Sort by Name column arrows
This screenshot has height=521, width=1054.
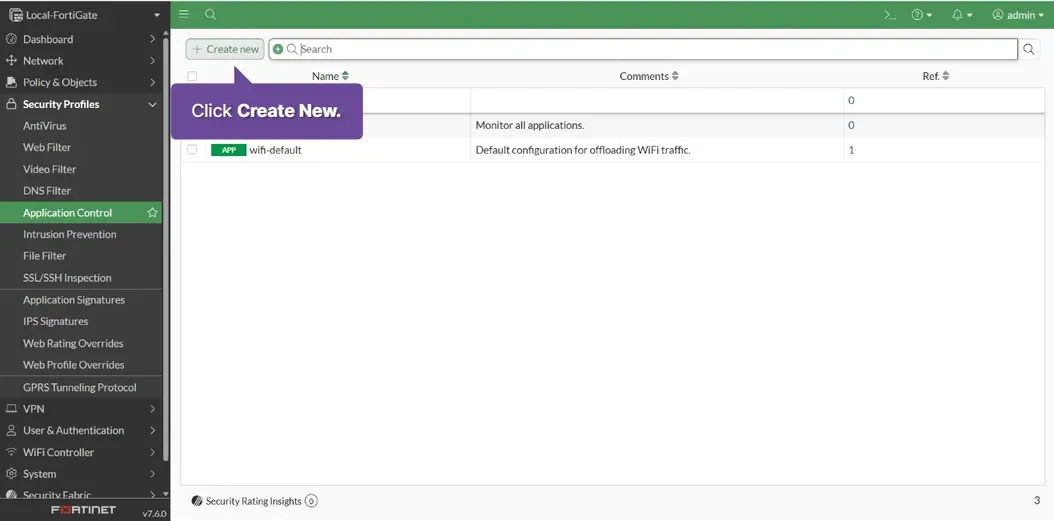(346, 76)
